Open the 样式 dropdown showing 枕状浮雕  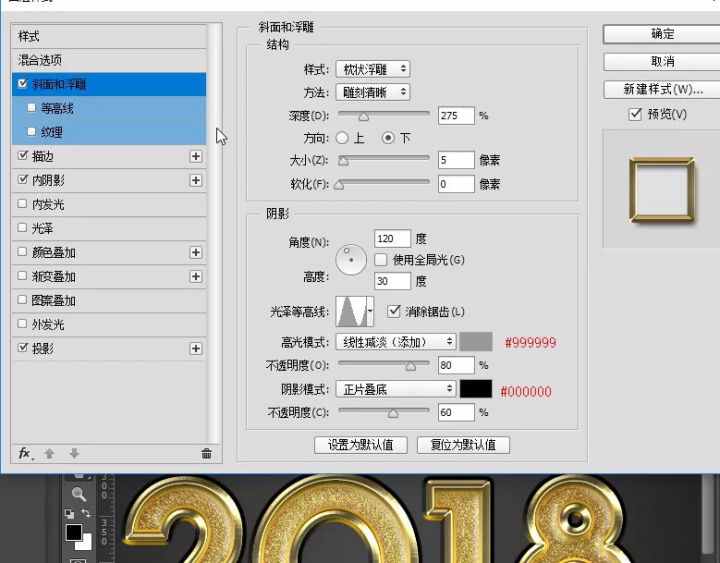pos(373,69)
